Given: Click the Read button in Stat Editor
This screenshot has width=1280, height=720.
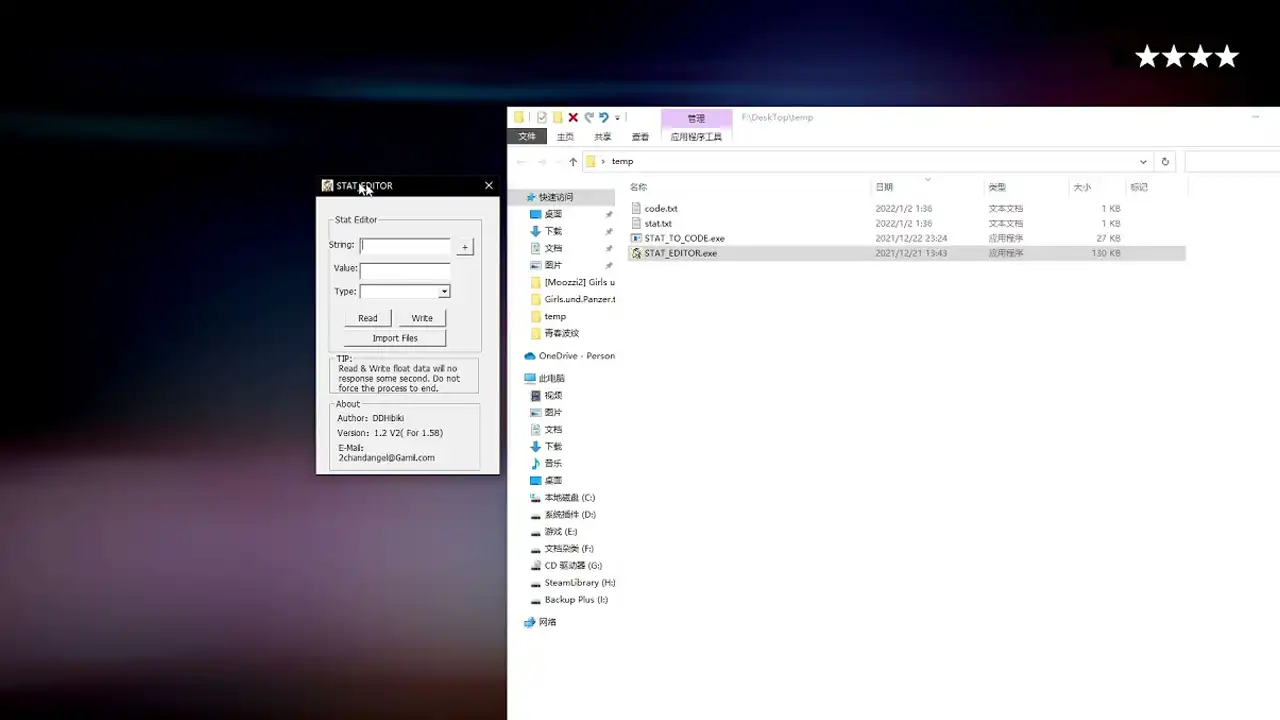Looking at the screenshot, I should click(368, 318).
